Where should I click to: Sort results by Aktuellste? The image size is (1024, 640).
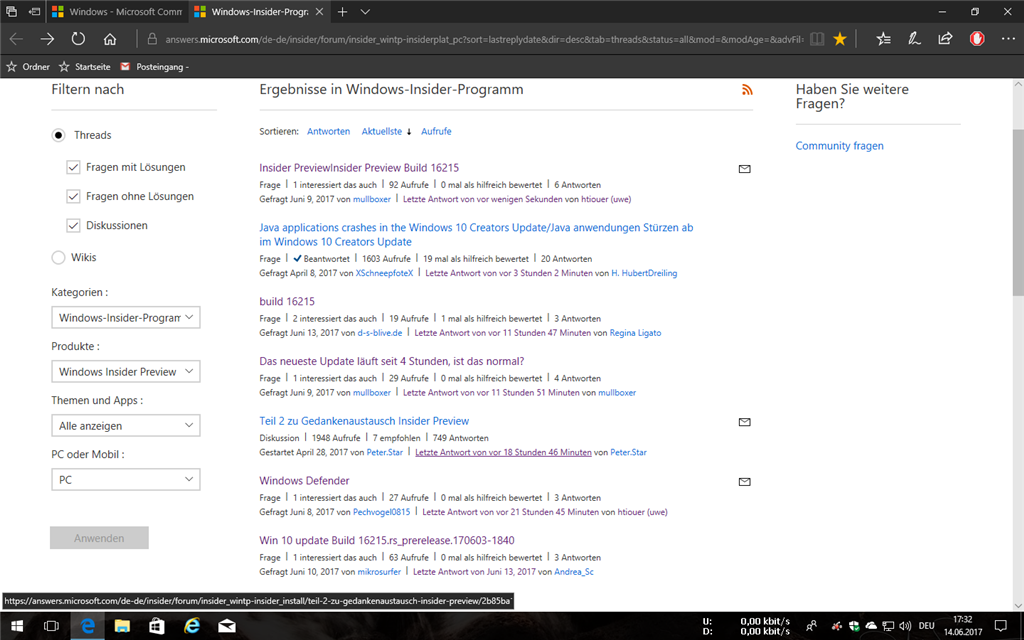382,131
